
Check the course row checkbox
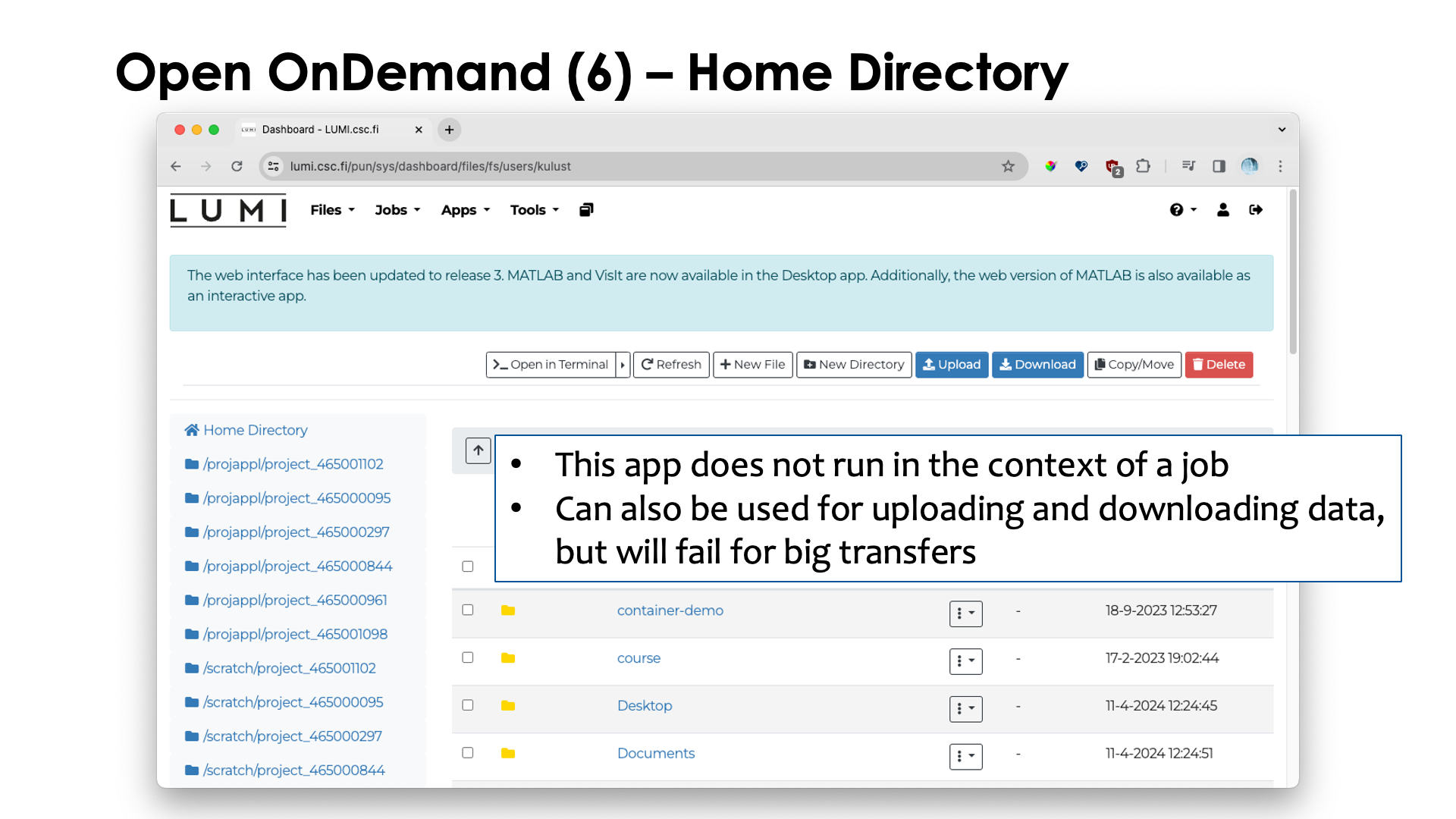pos(468,657)
